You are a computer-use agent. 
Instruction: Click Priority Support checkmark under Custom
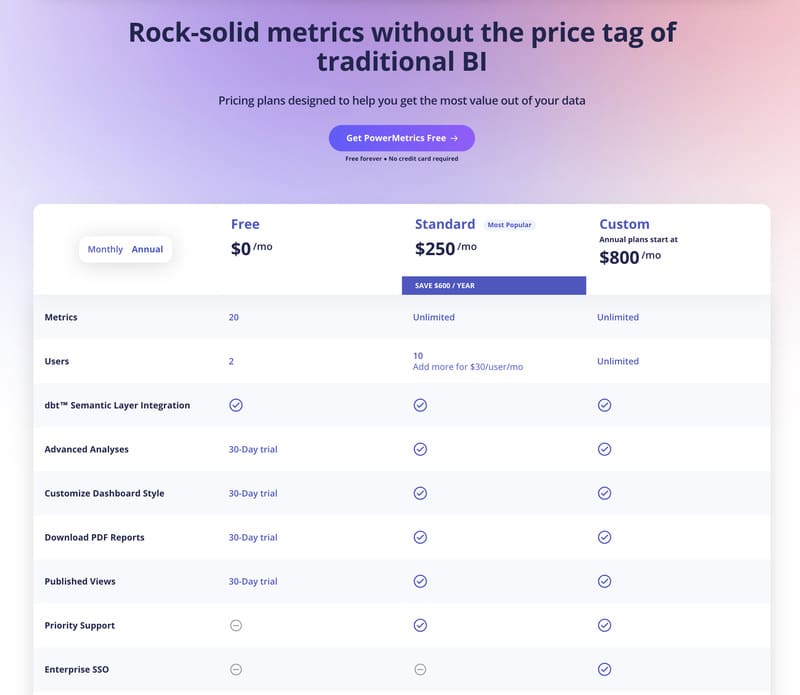pyautogui.click(x=604, y=626)
